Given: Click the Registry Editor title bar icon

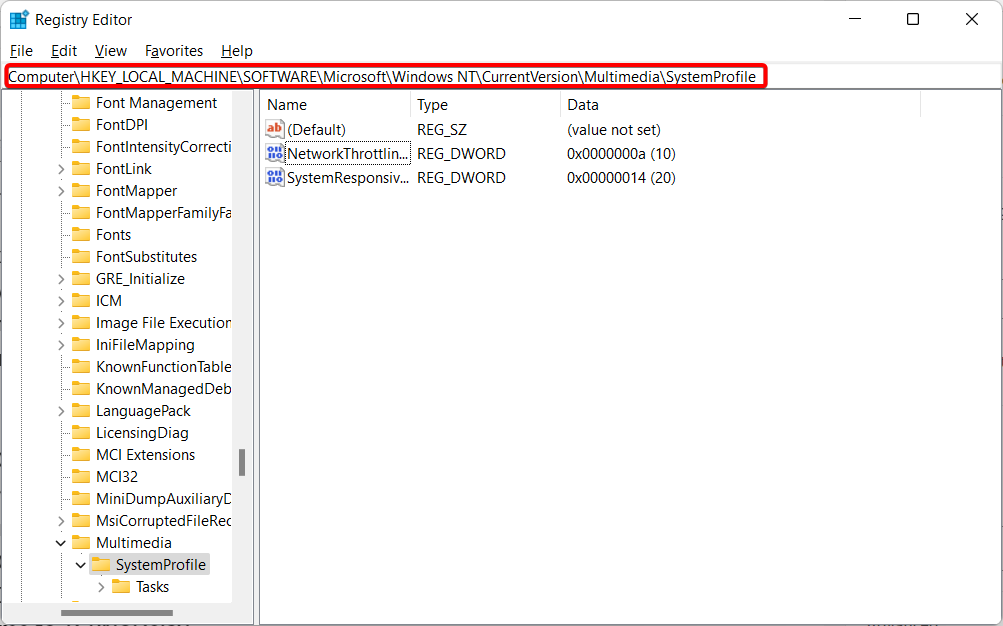Looking at the screenshot, I should tap(20, 19).
